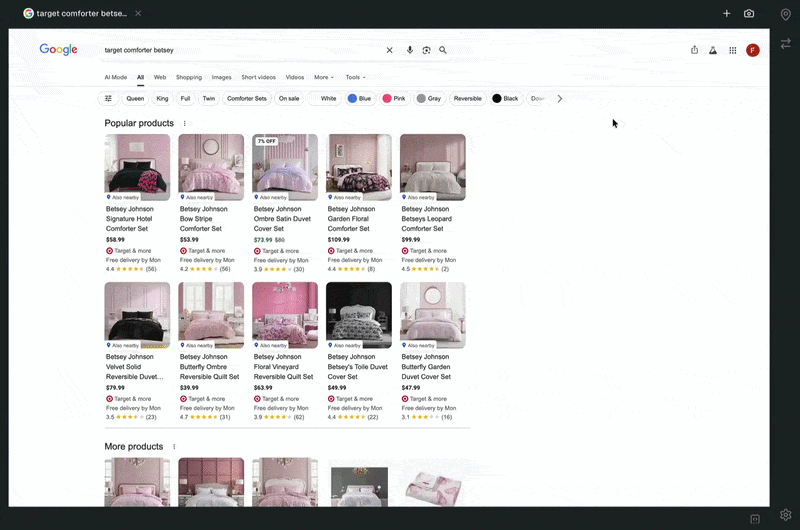Click the location pin icon in sidebar
Image resolution: width=800 pixels, height=530 pixels.
tap(786, 14)
